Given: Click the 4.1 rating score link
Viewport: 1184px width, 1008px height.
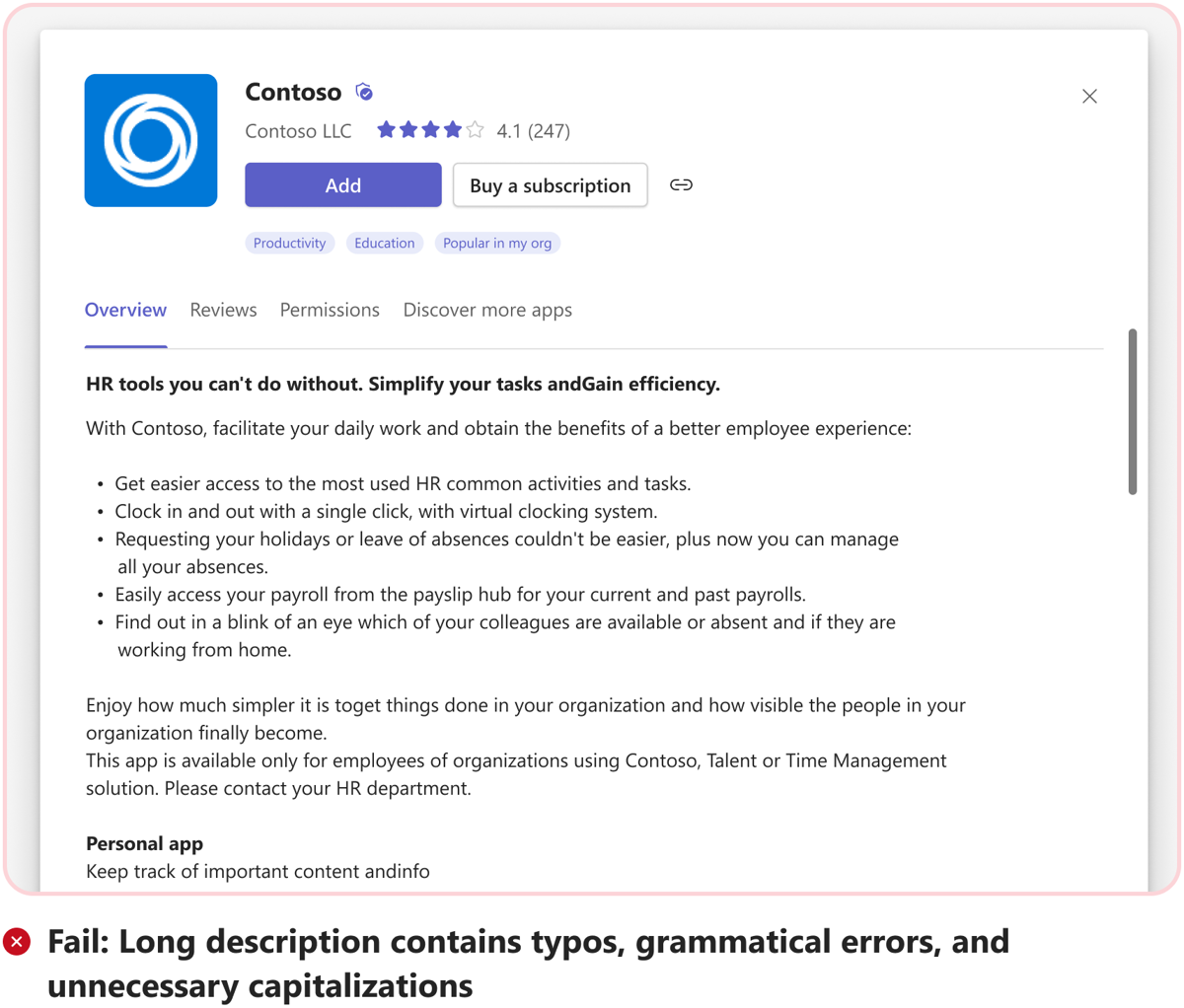Looking at the screenshot, I should (x=510, y=130).
